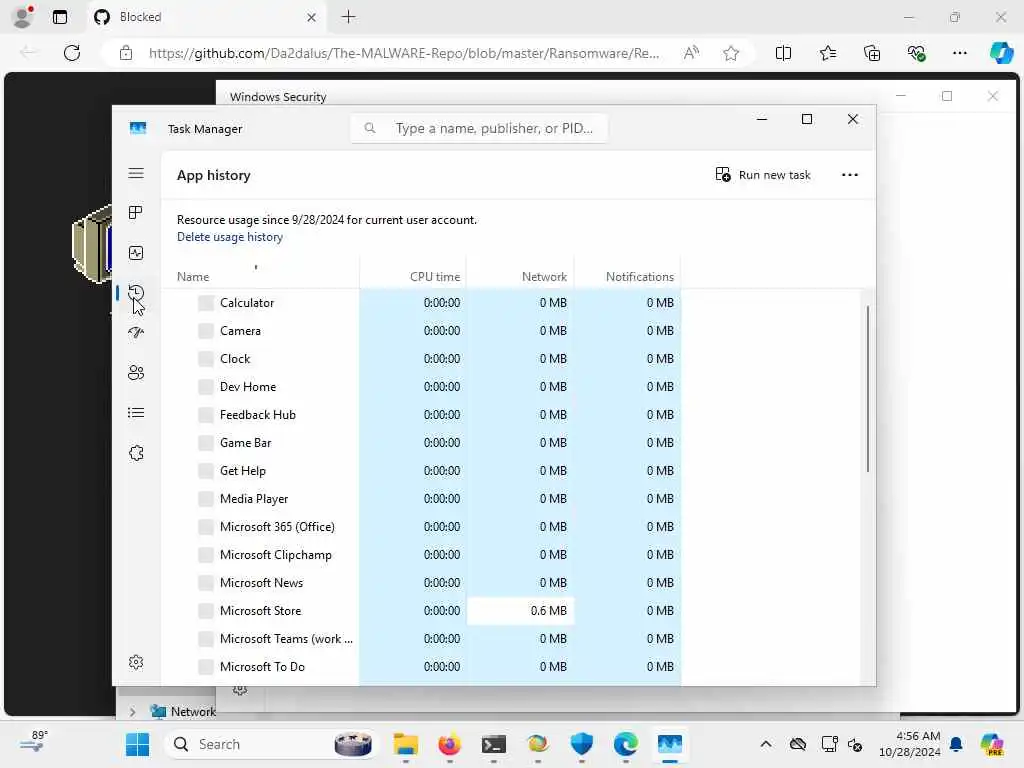
Task: Open Startup apps page in sidebar
Action: click(136, 333)
